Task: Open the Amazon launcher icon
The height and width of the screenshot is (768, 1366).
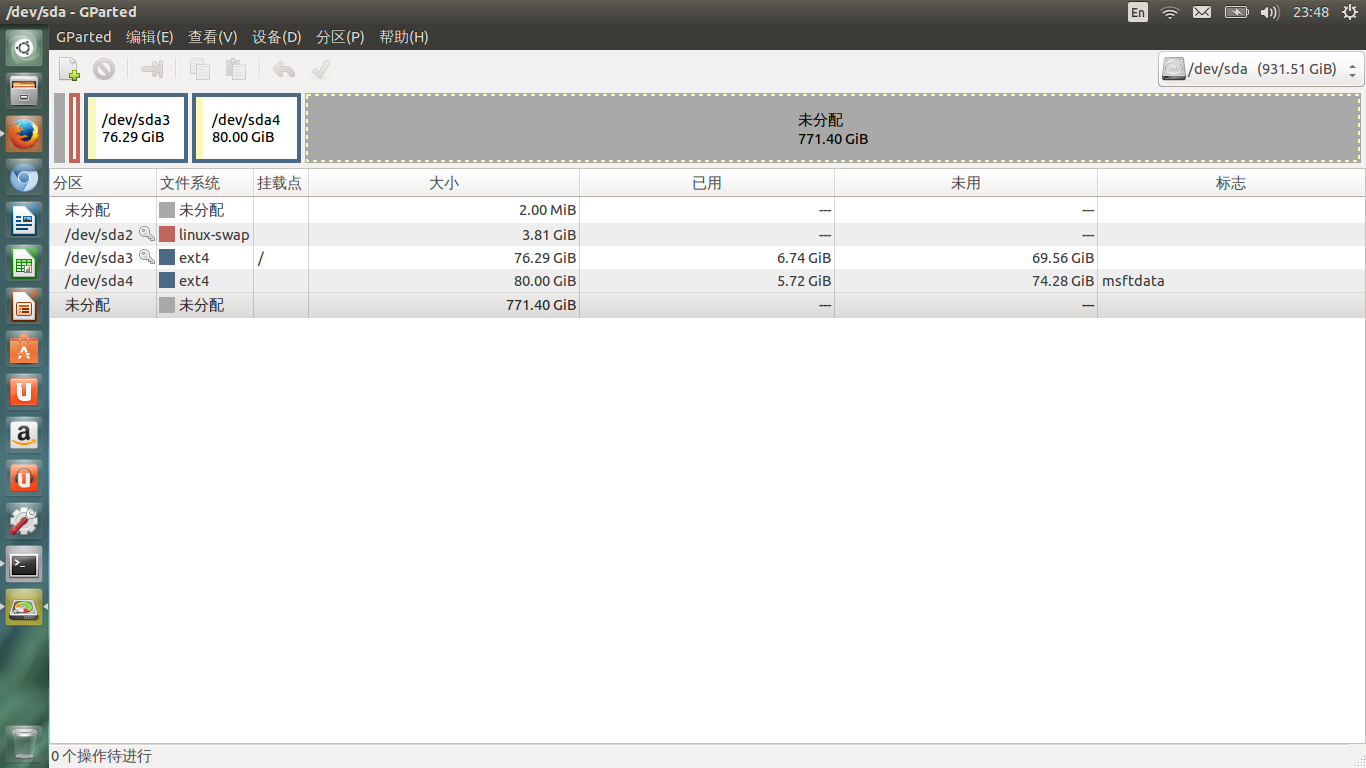Action: click(24, 434)
